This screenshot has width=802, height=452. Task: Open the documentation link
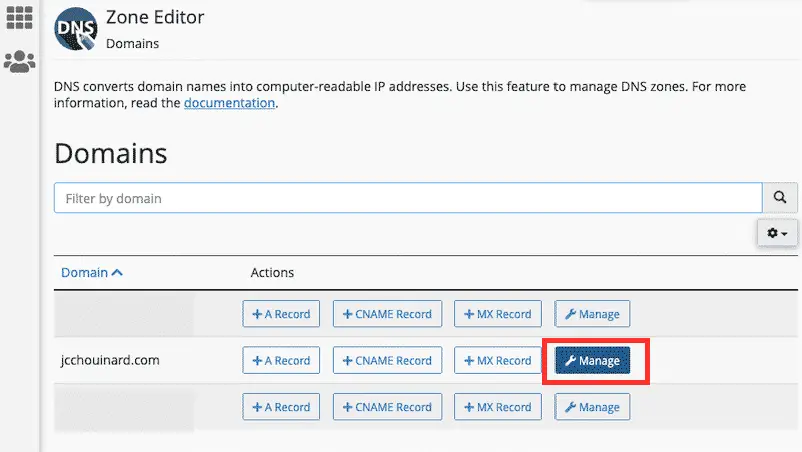tap(229, 103)
